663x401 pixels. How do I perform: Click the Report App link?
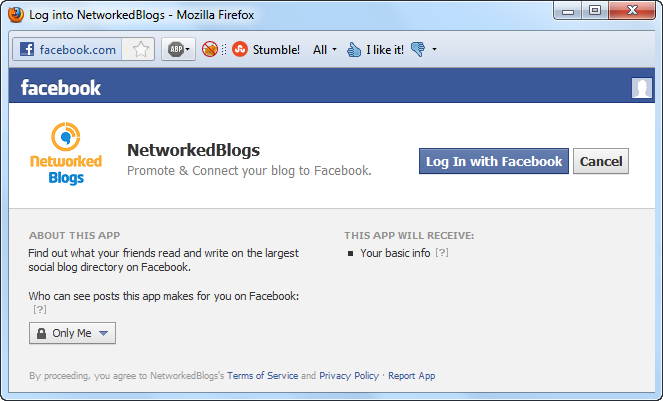click(x=411, y=376)
